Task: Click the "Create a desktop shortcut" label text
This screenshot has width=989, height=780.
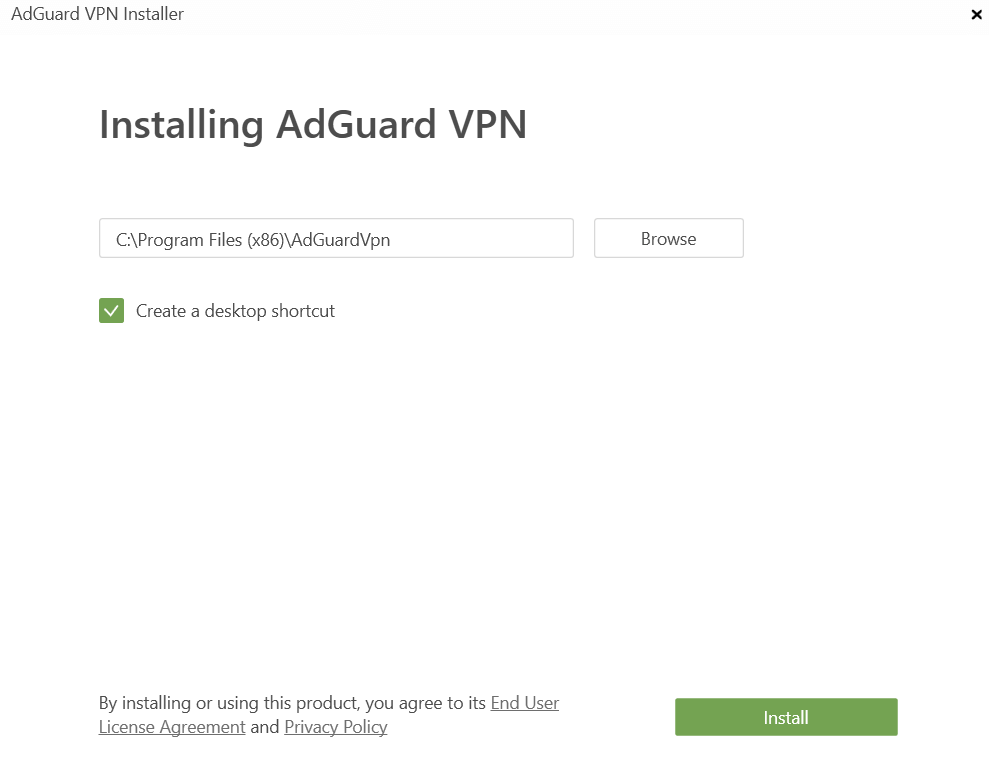Action: point(235,311)
